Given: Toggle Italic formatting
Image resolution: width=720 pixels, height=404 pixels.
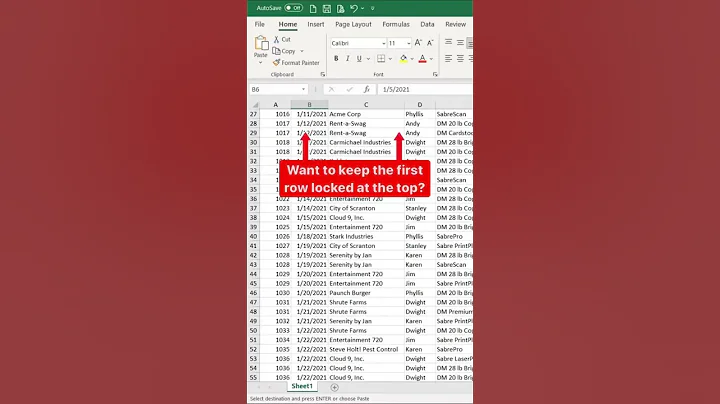Looking at the screenshot, I should 348,58.
